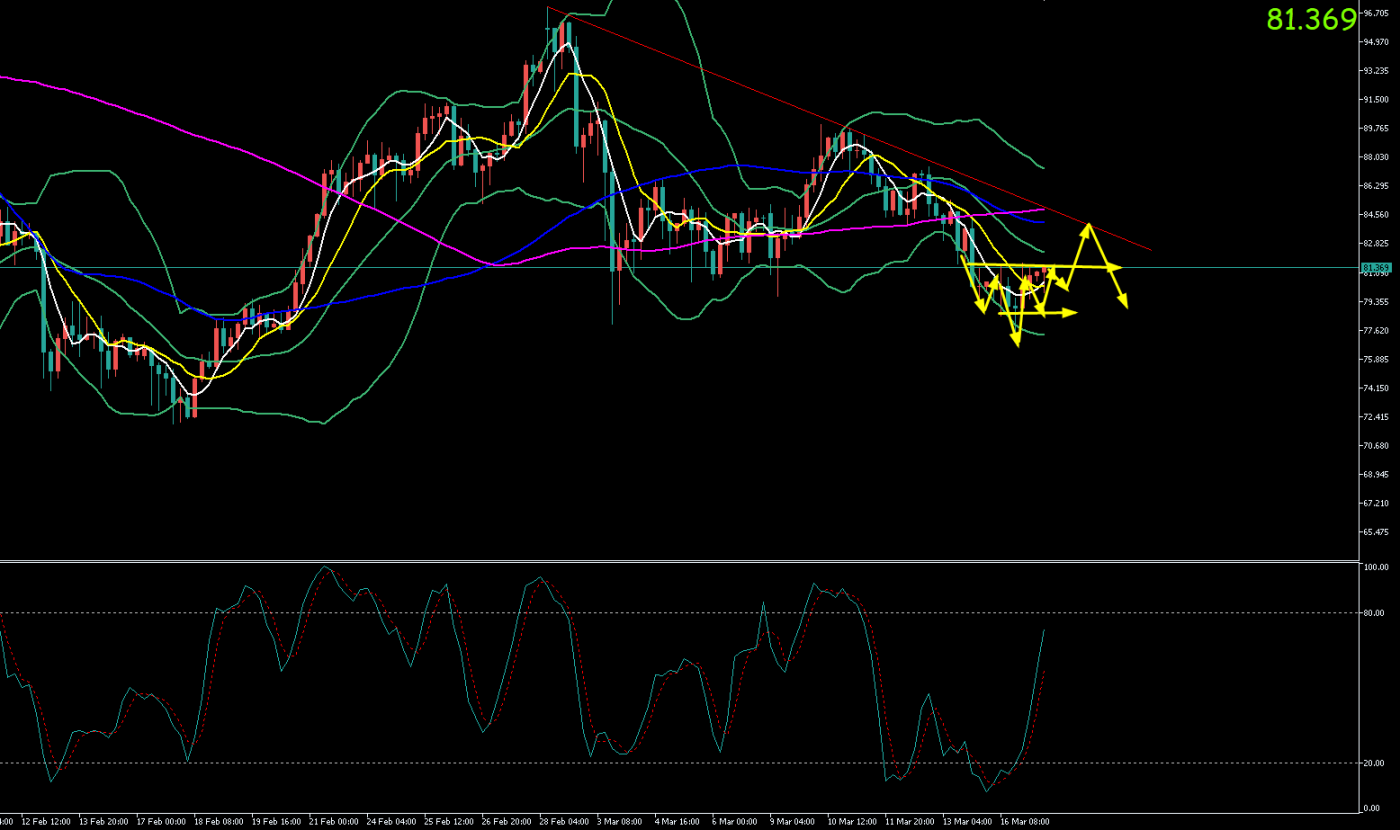The height and width of the screenshot is (830, 1400).
Task: Click the 6 Mar 00:00 time label
Action: tap(734, 821)
